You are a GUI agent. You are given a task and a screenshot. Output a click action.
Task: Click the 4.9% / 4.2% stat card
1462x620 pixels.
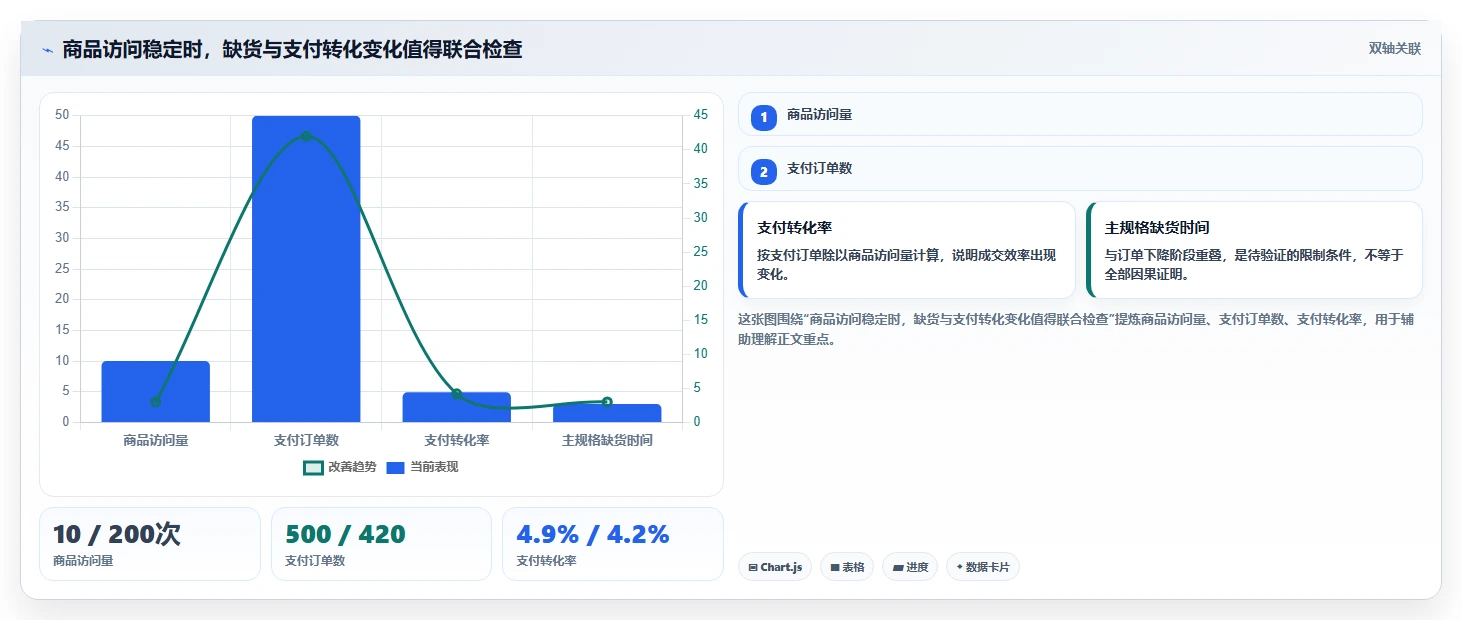tap(612, 544)
